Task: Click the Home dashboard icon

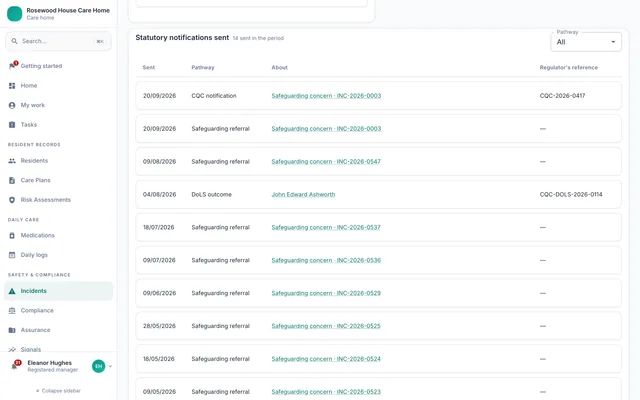Action: (x=12, y=85)
